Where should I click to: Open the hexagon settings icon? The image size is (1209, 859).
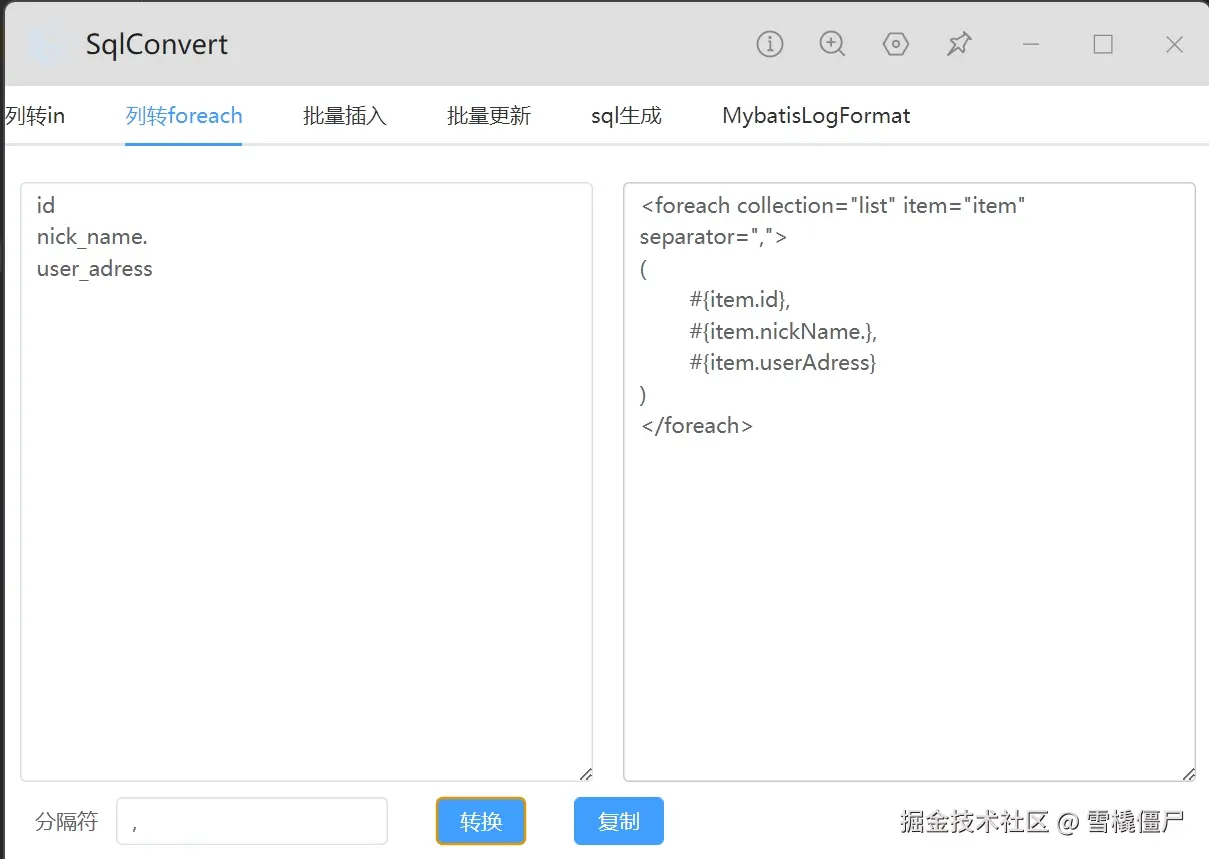(896, 44)
